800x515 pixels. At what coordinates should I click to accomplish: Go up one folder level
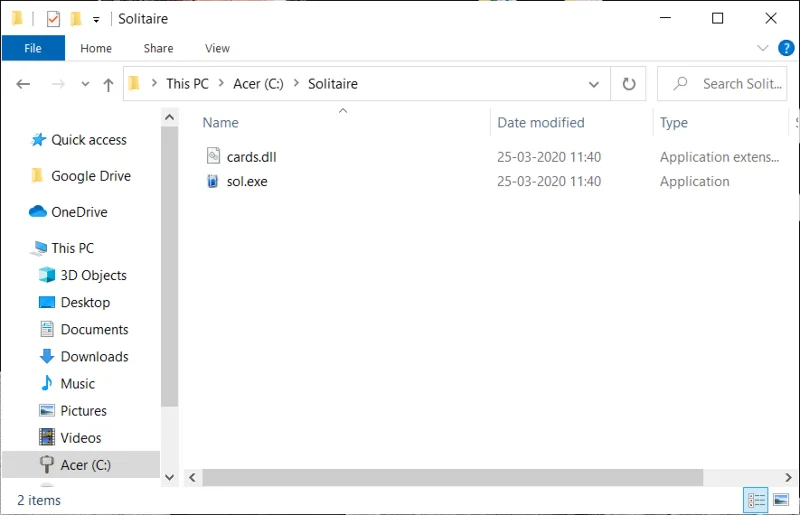point(108,84)
